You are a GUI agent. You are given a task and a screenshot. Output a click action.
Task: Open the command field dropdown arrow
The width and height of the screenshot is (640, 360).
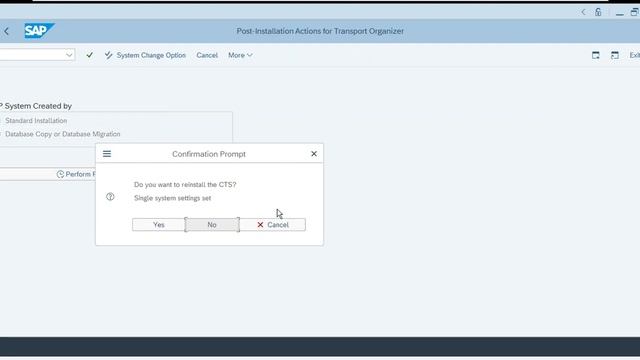click(69, 55)
